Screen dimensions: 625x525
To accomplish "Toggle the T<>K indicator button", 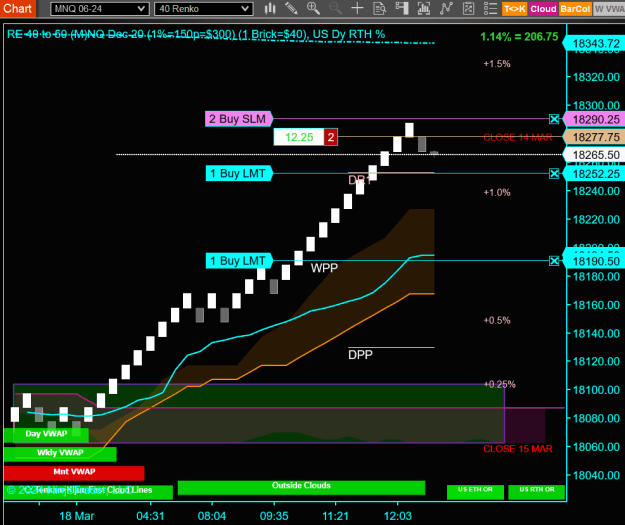I will 515,9.
